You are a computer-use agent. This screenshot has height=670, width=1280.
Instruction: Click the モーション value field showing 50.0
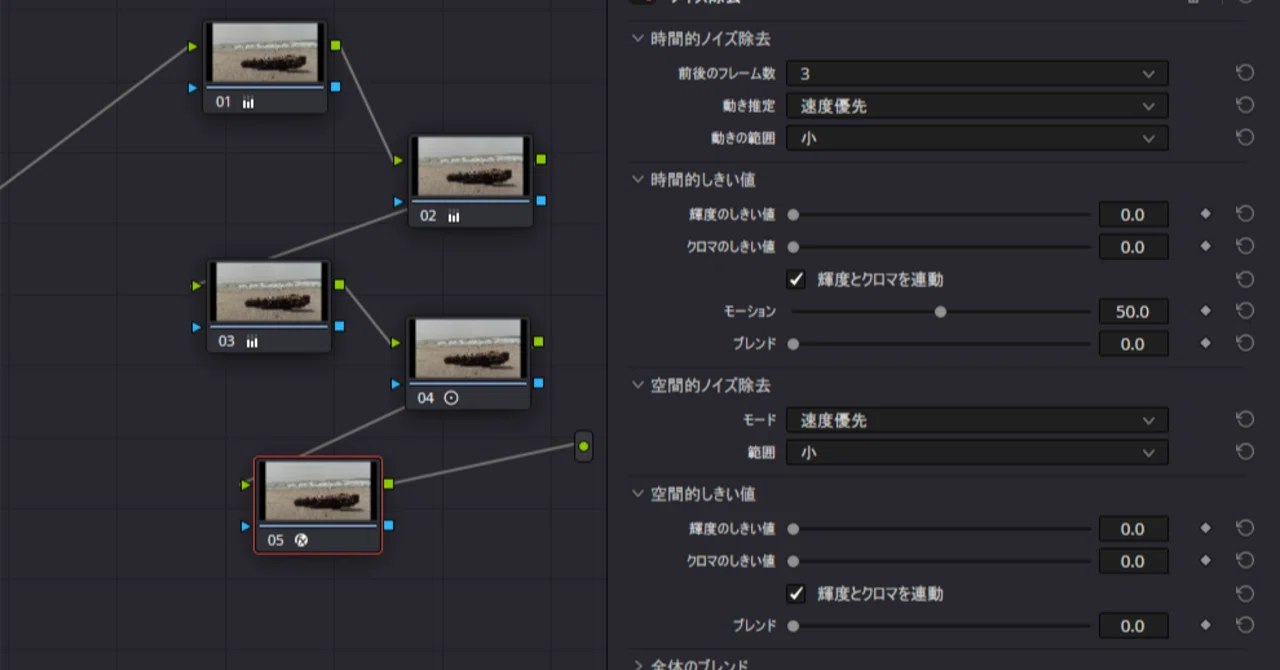click(1133, 311)
